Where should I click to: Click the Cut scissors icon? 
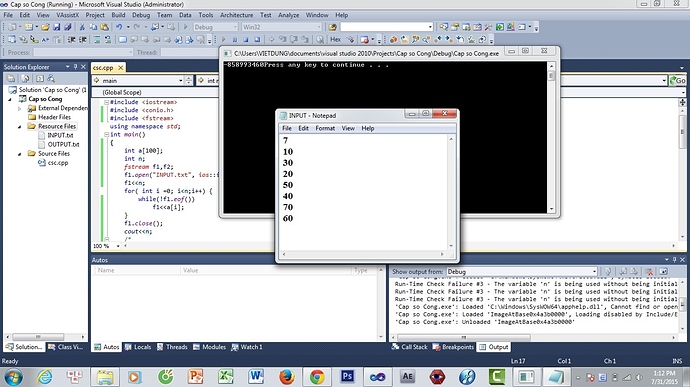(82, 27)
